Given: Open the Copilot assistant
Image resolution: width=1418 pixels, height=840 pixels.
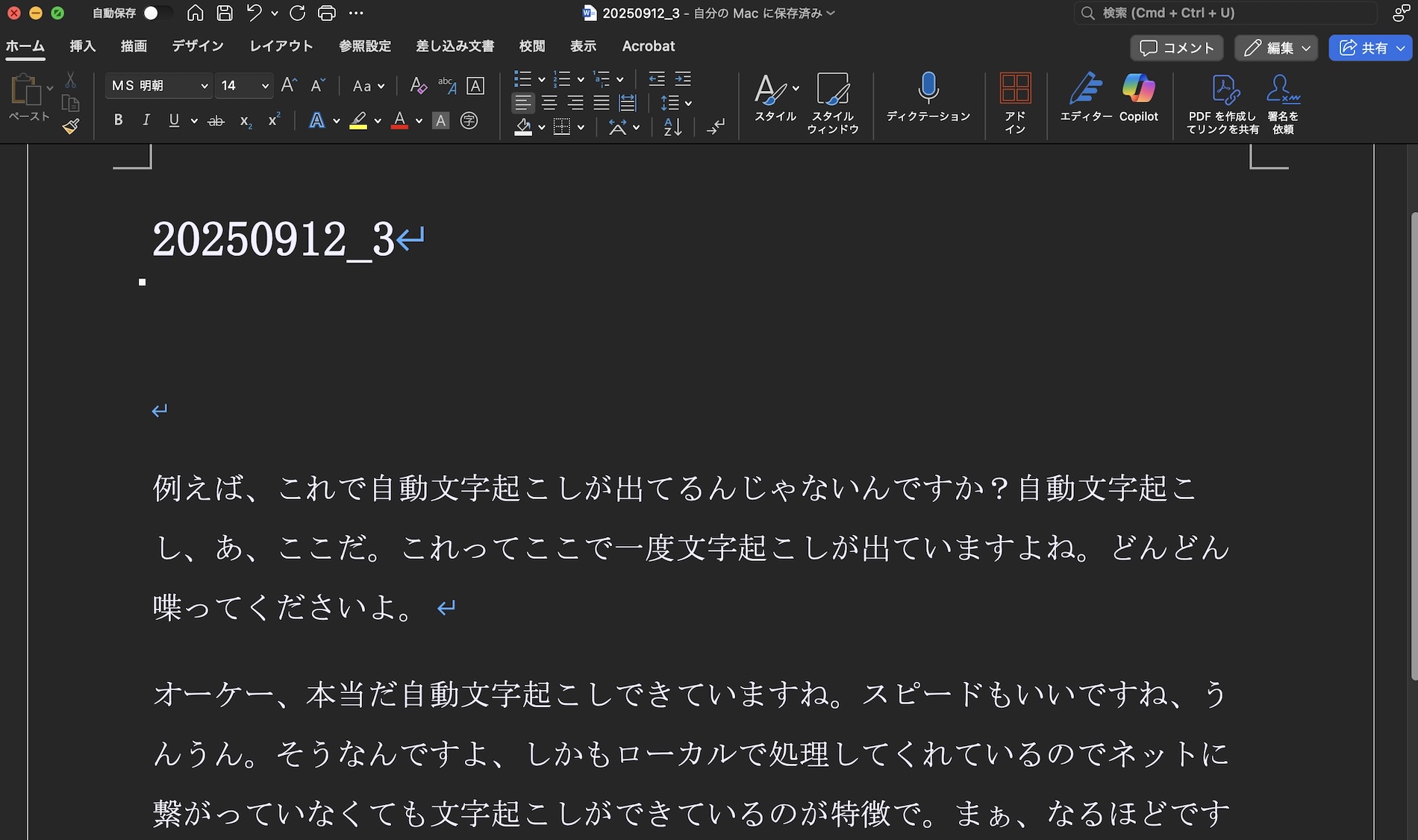Looking at the screenshot, I should [x=1138, y=97].
